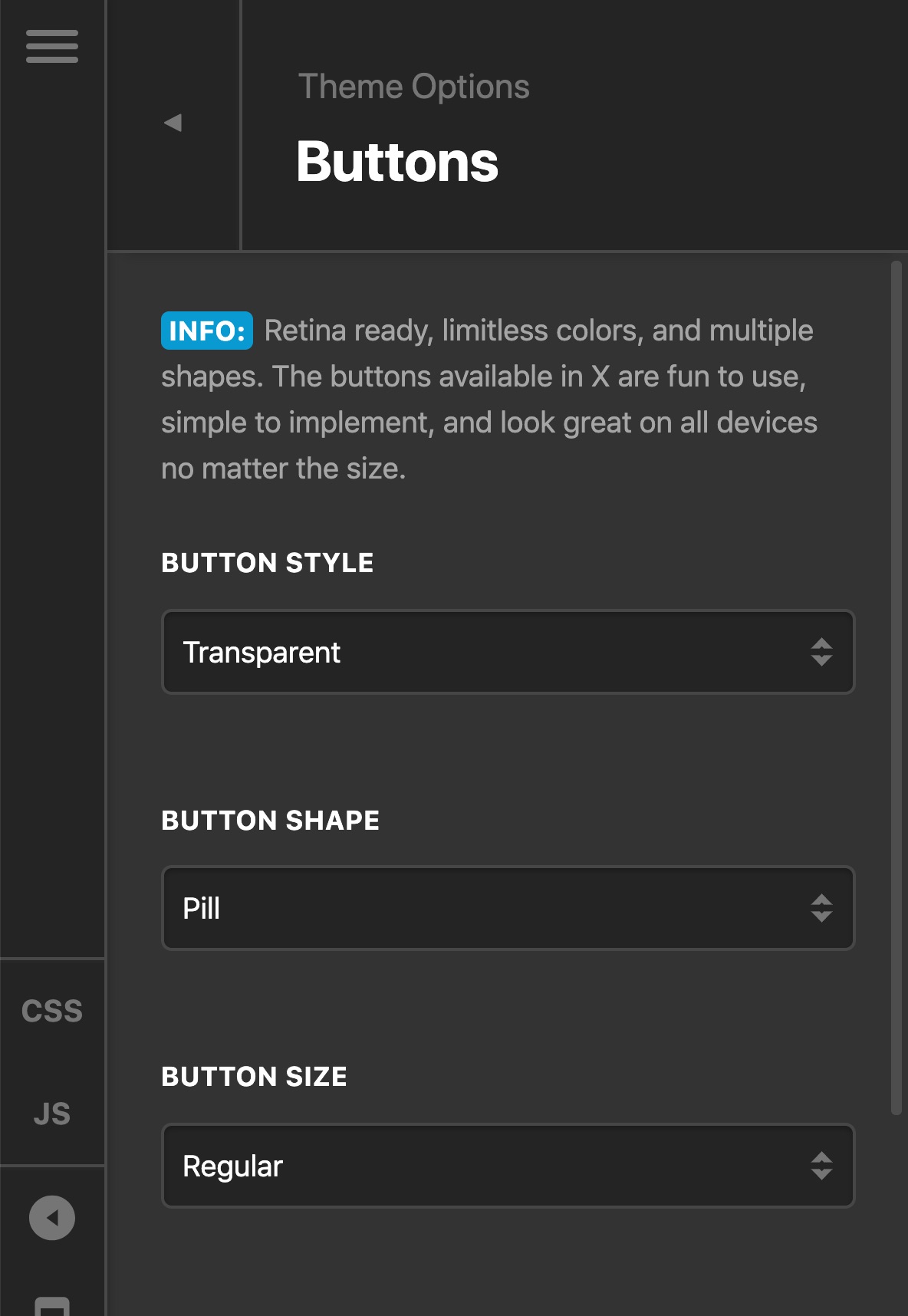The width and height of the screenshot is (908, 1316).
Task: Click the BUTTON SHAPE label
Action: pos(271,821)
